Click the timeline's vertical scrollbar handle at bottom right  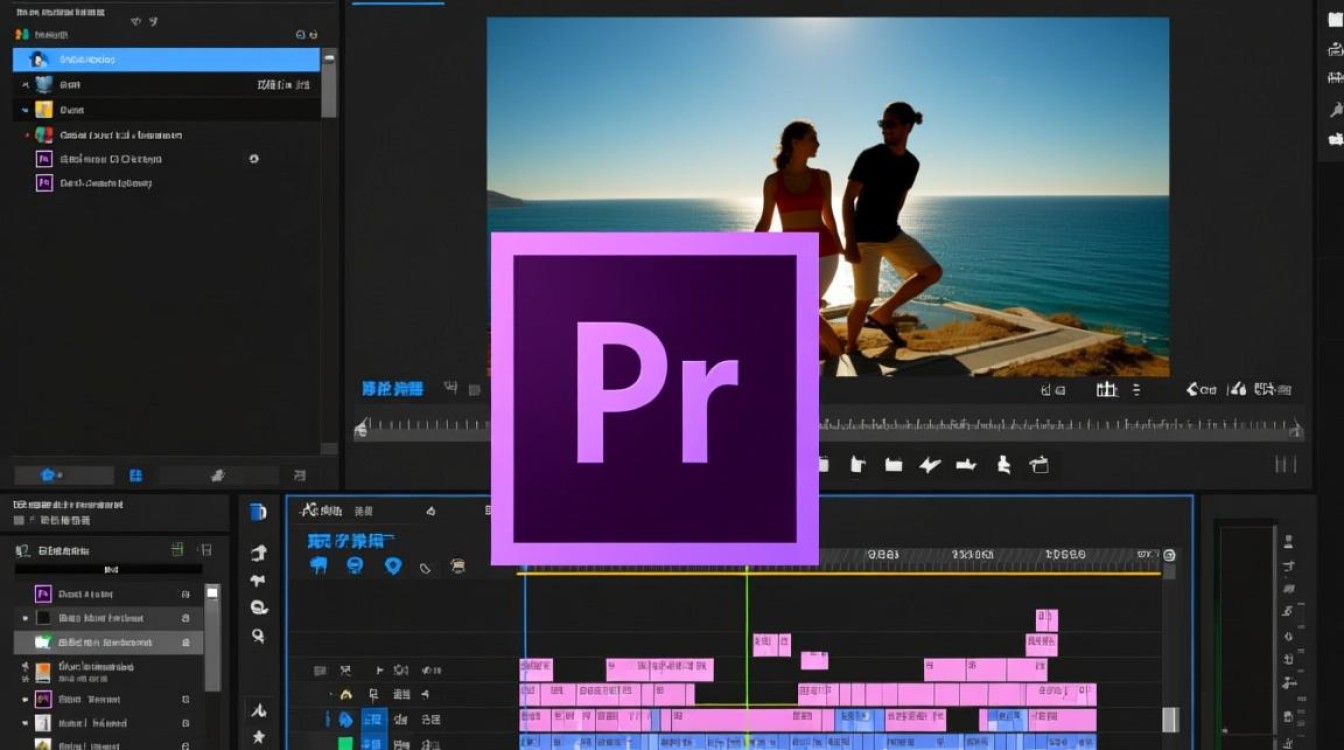[1170, 719]
